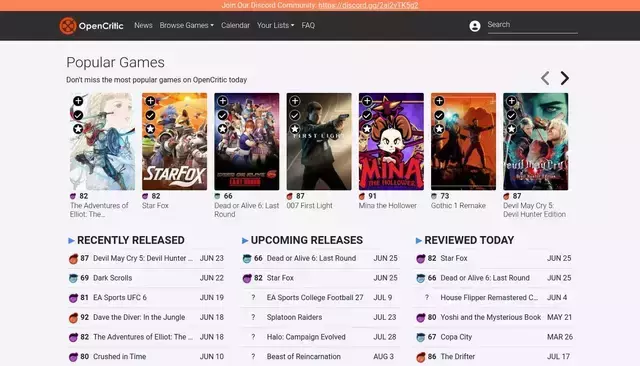Image resolution: width=640 pixels, height=366 pixels.
Task: Open the user account profile icon
Action: pos(475,26)
